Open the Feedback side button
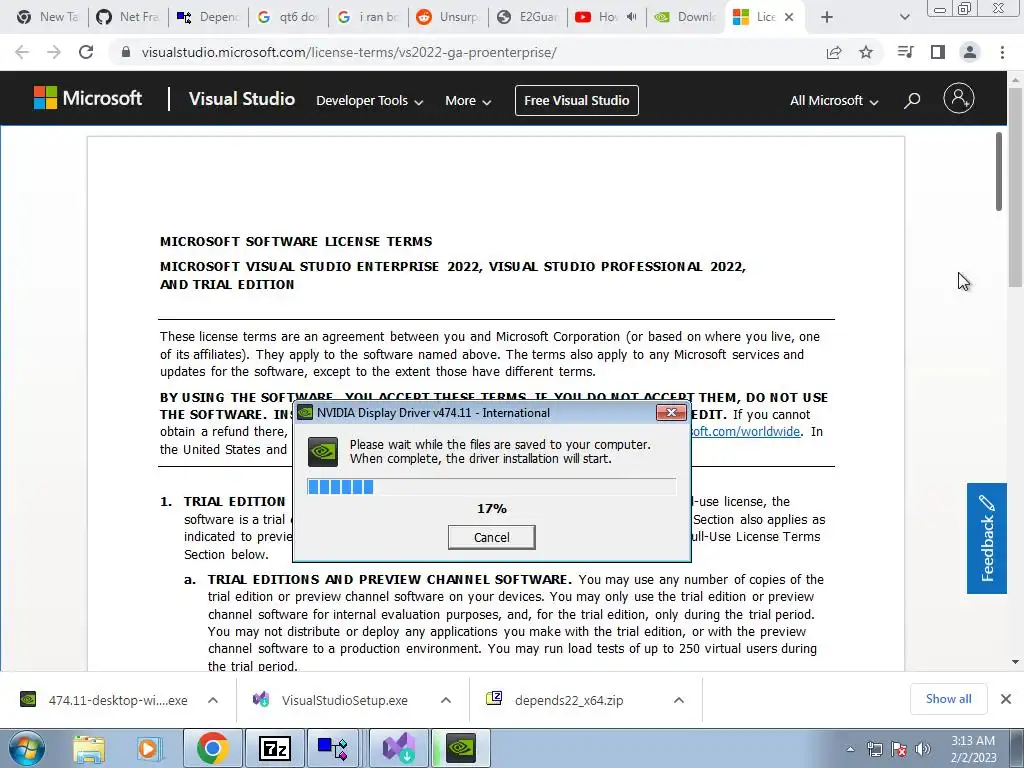The height and width of the screenshot is (768, 1024). click(987, 538)
